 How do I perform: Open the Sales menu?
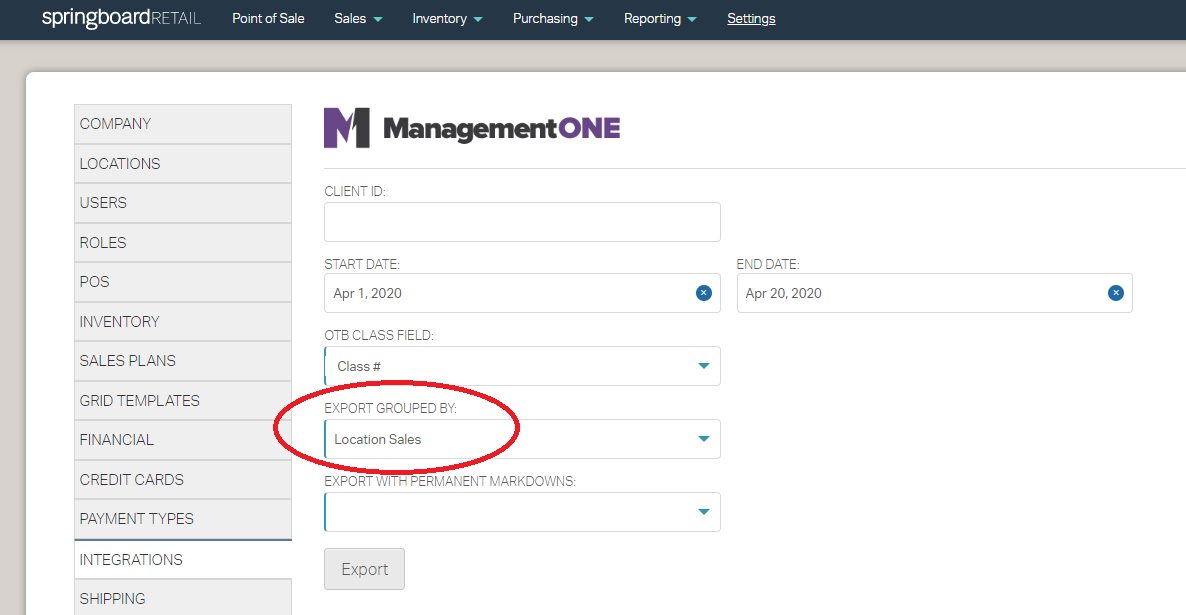(x=358, y=19)
